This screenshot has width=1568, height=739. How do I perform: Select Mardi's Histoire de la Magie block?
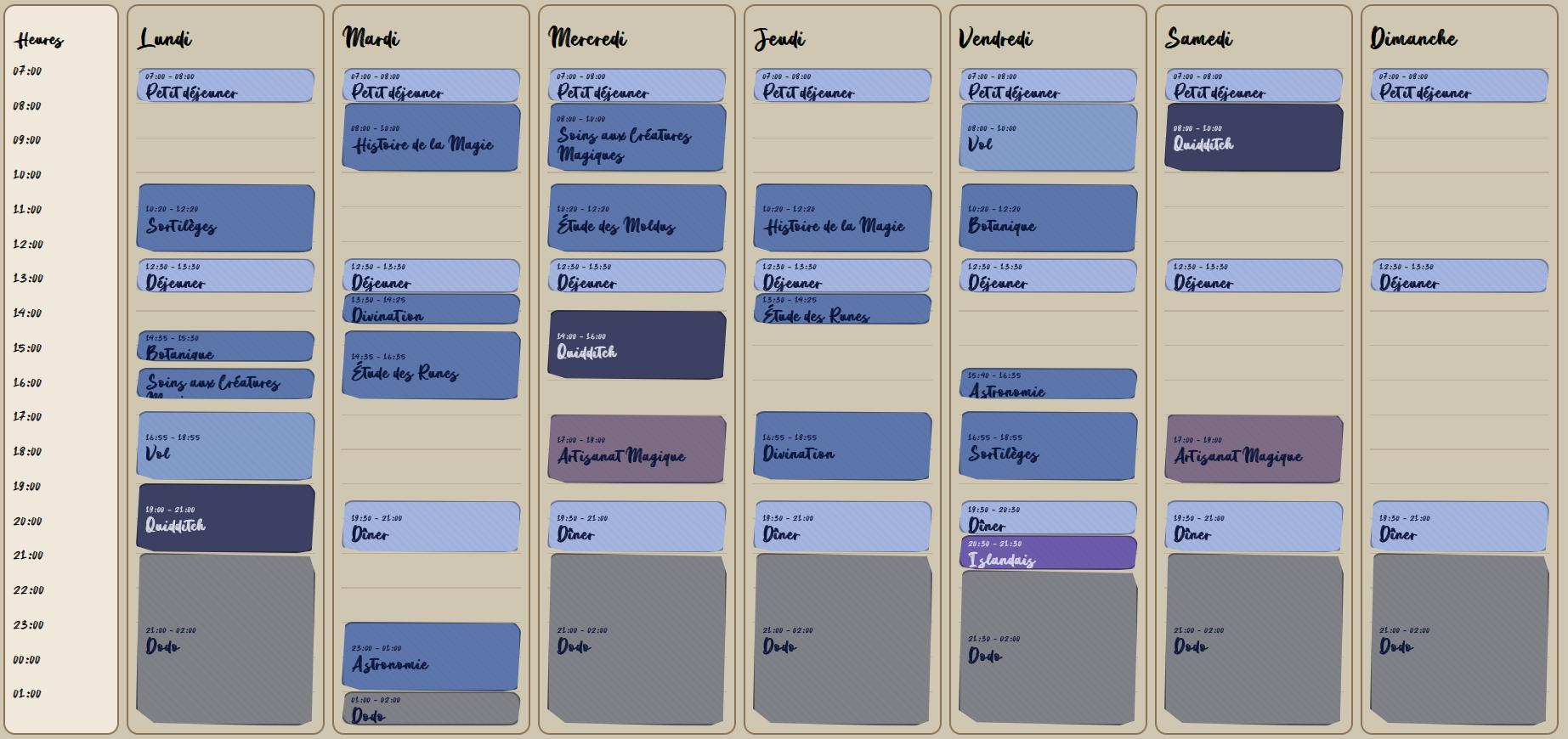(431, 138)
